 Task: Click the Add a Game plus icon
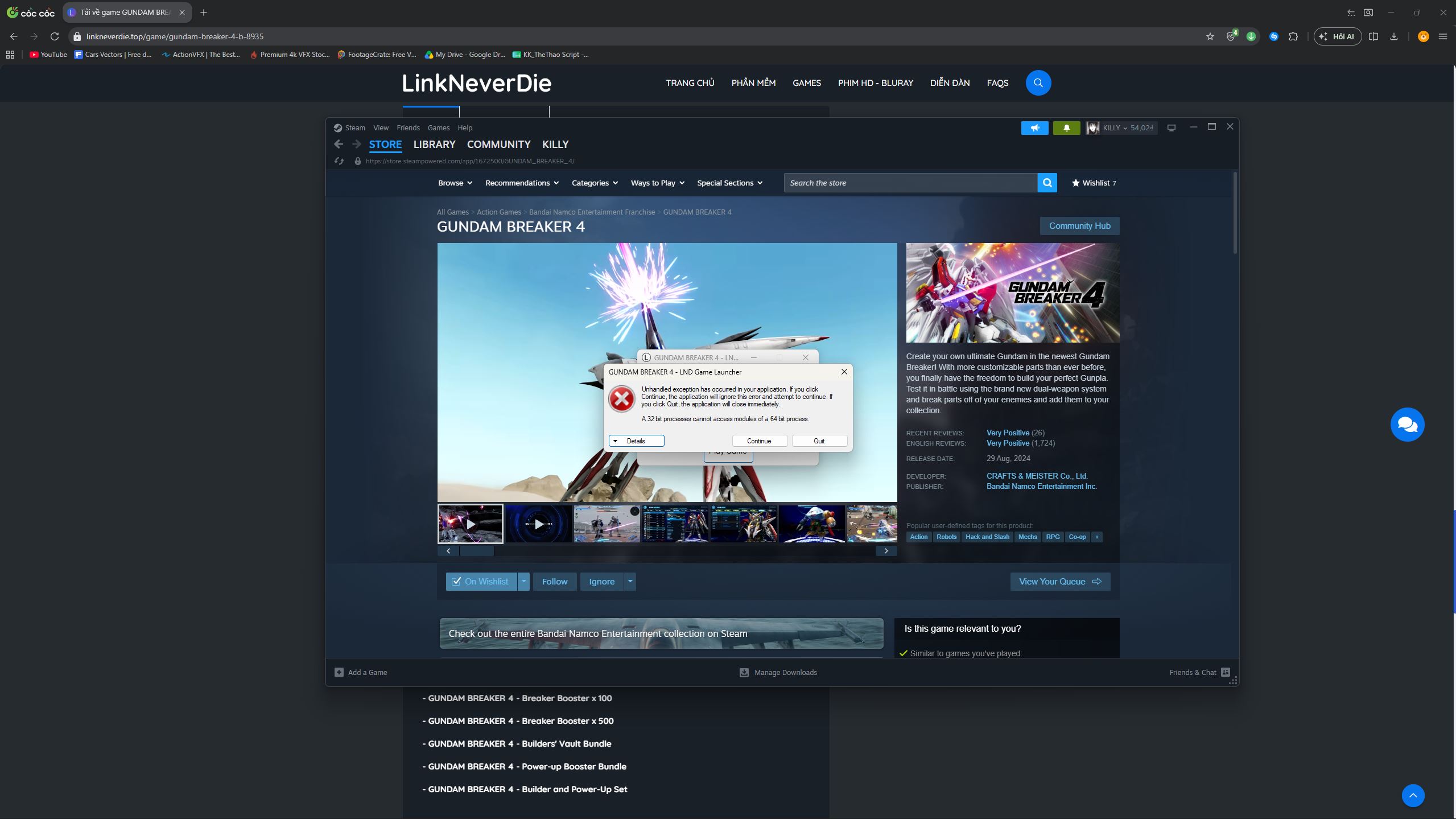tap(339, 672)
